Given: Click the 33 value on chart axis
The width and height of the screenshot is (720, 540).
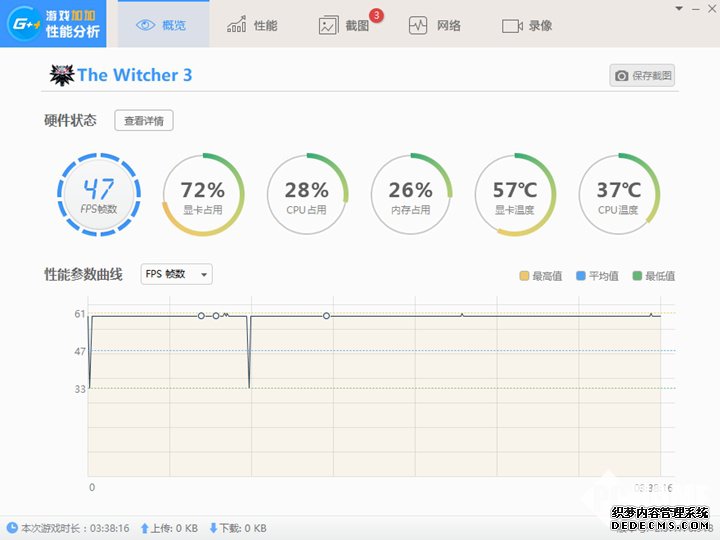Looking at the screenshot, I should point(80,389).
